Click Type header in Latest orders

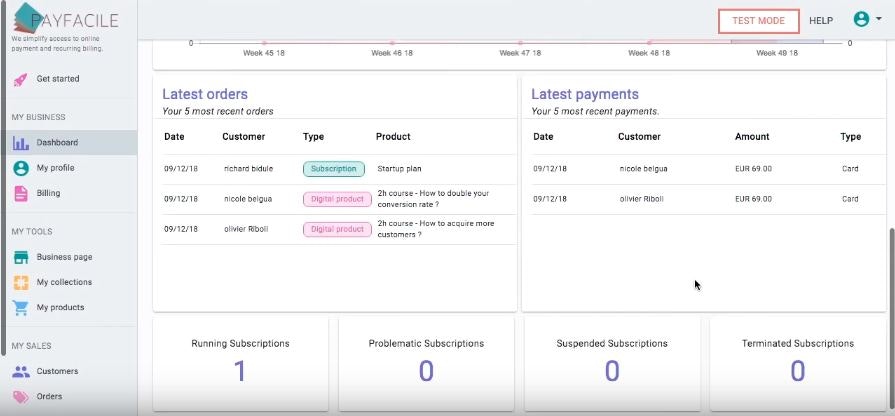(x=313, y=136)
